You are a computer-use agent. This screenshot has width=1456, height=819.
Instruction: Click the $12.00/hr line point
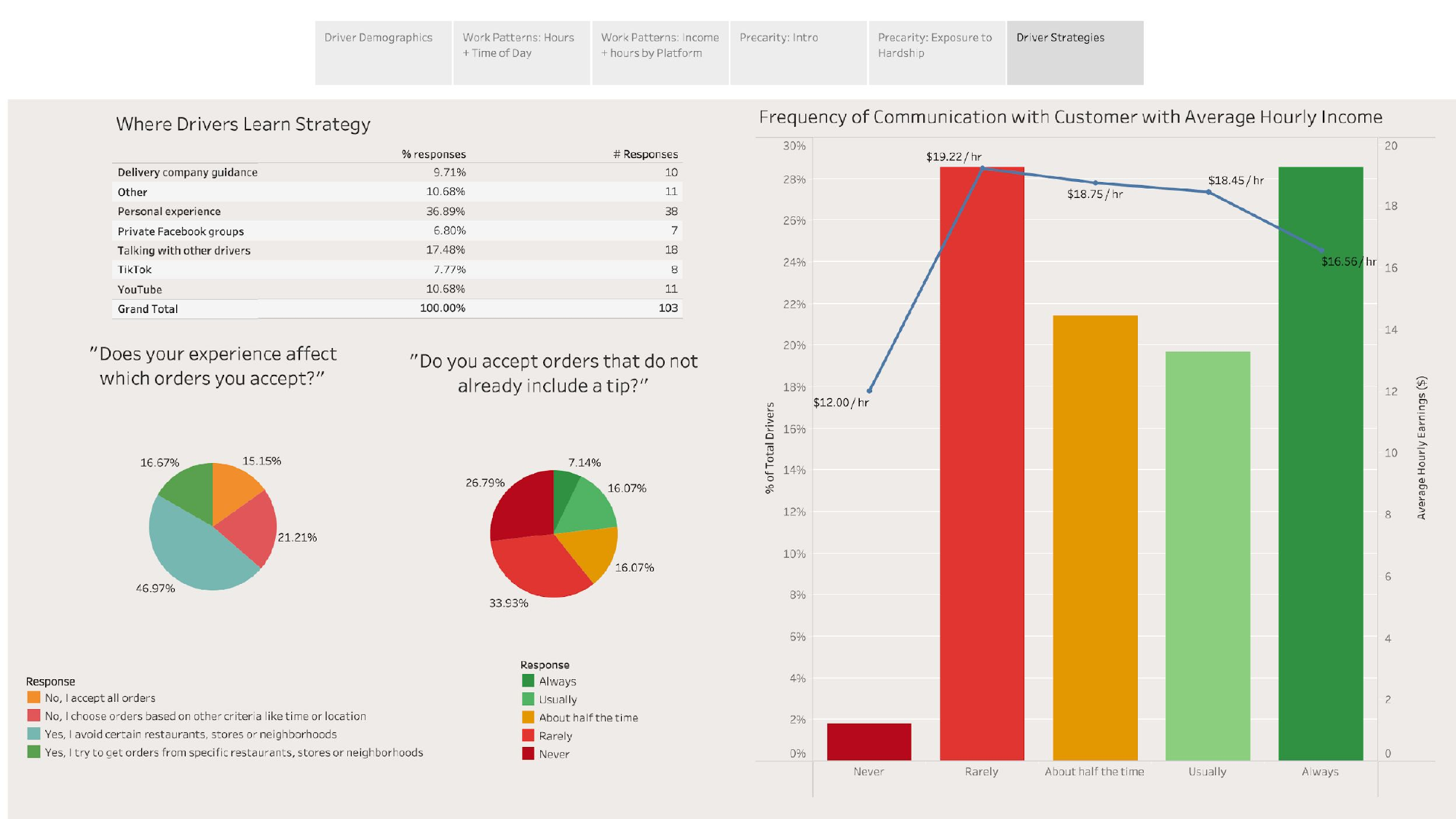point(869,390)
